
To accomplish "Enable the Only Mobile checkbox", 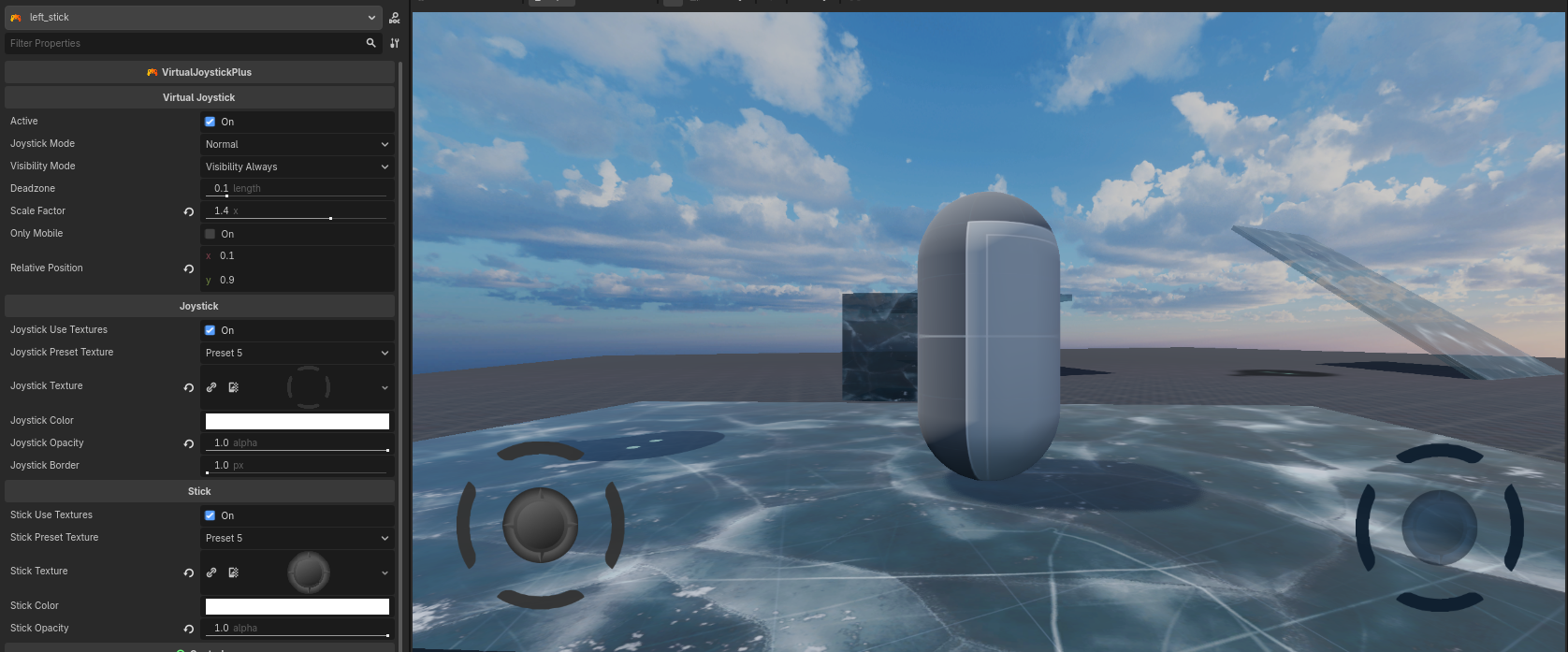I will click(210, 234).
